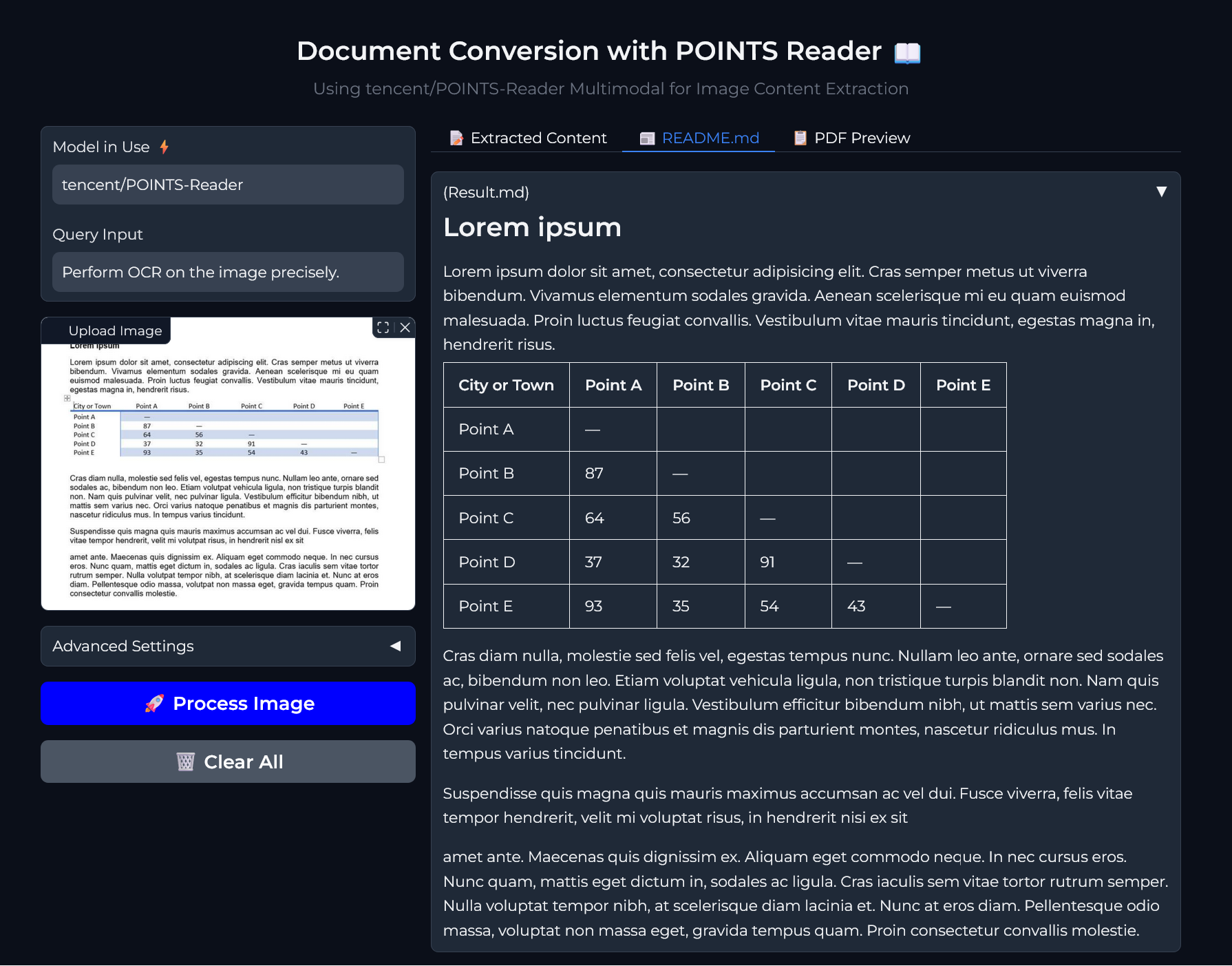Click the Clear All button
This screenshot has width=1232, height=966.
click(228, 762)
